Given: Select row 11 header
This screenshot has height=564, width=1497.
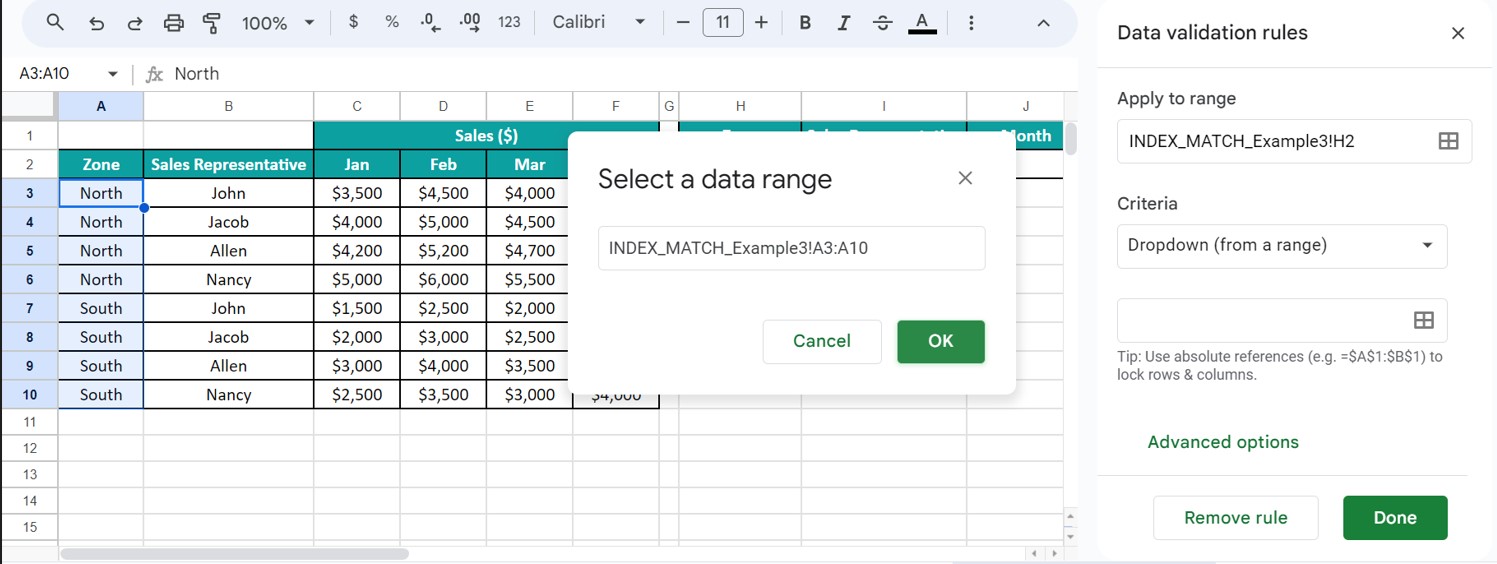Looking at the screenshot, I should click(x=29, y=422).
